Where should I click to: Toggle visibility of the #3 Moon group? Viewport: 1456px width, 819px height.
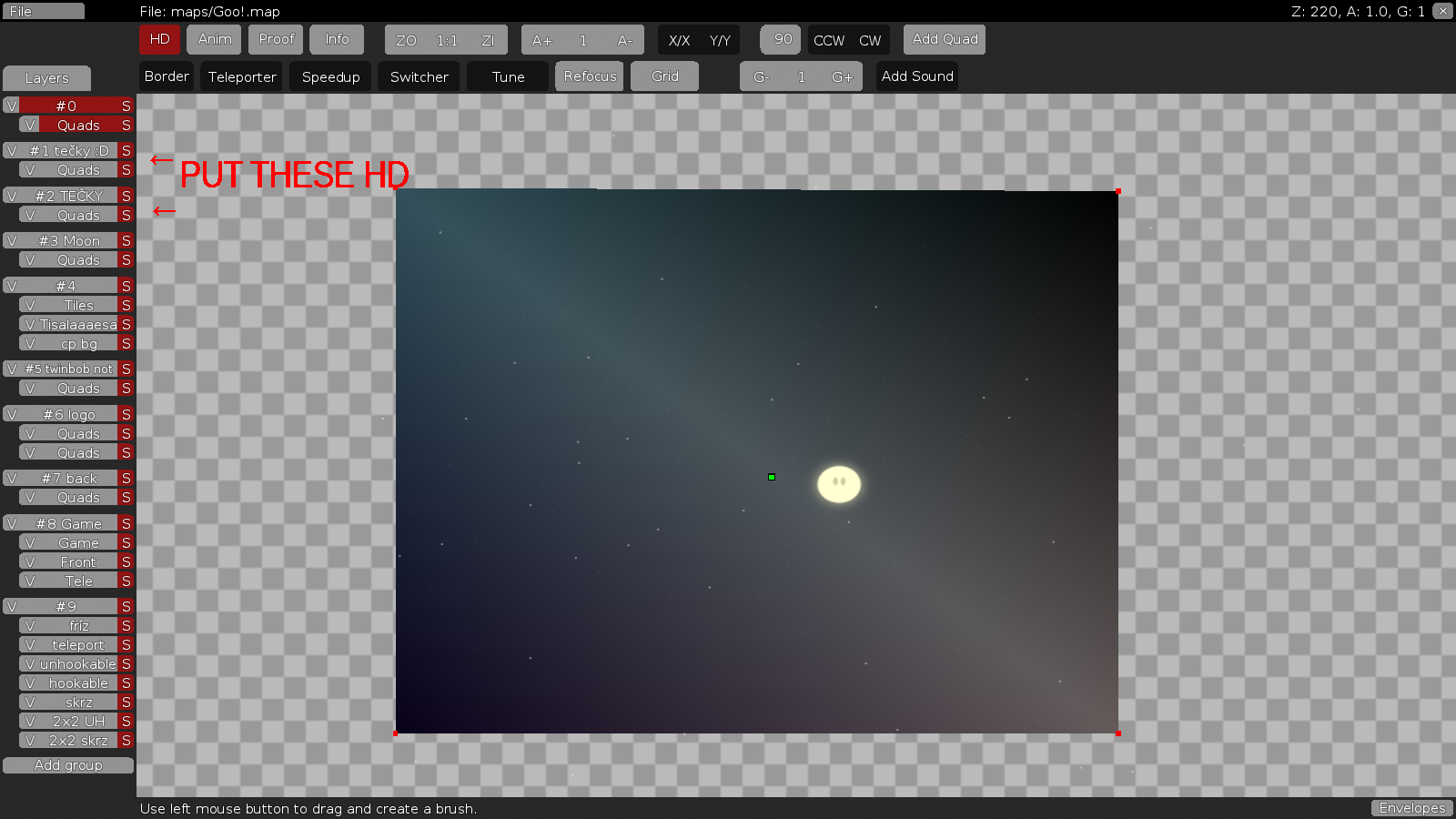pyautogui.click(x=12, y=240)
